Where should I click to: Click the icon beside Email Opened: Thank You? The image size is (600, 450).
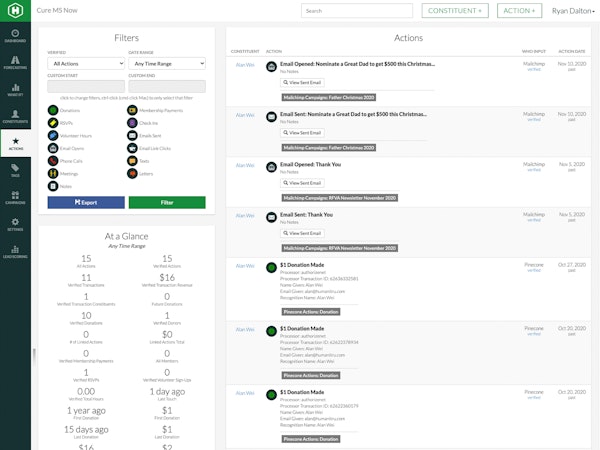[x=271, y=167]
